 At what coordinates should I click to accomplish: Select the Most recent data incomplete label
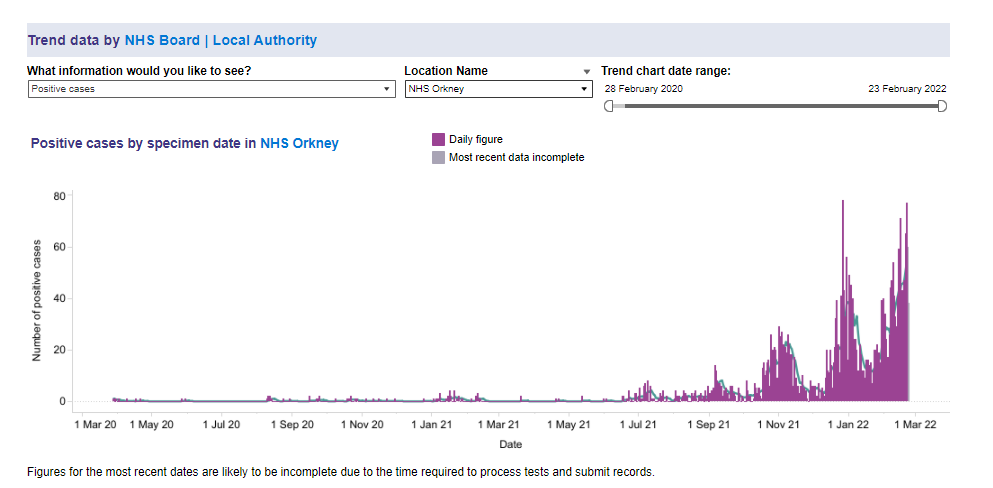[516, 158]
